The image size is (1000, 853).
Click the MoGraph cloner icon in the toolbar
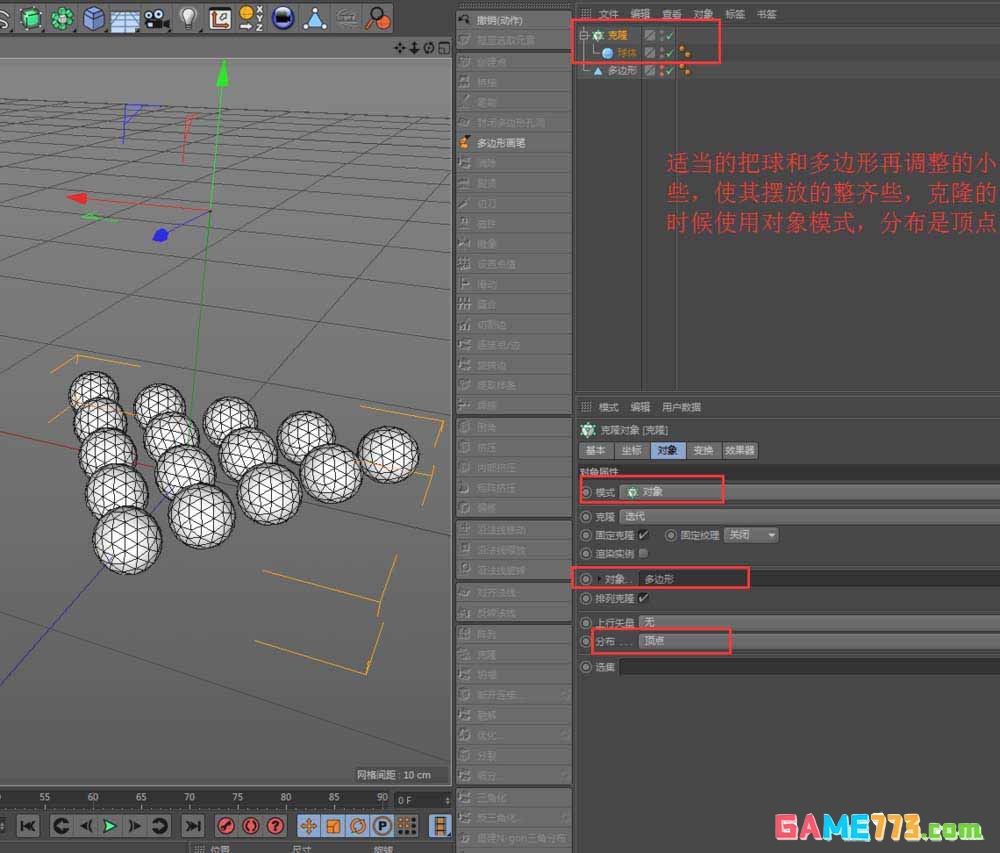coord(60,17)
